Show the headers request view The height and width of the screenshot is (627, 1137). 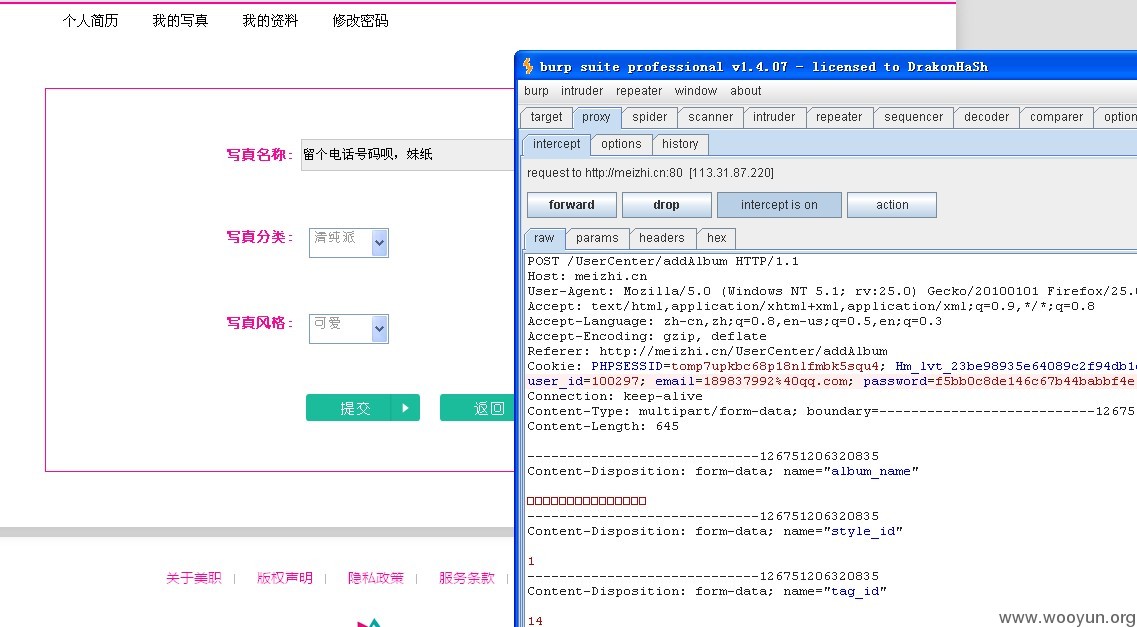click(661, 238)
